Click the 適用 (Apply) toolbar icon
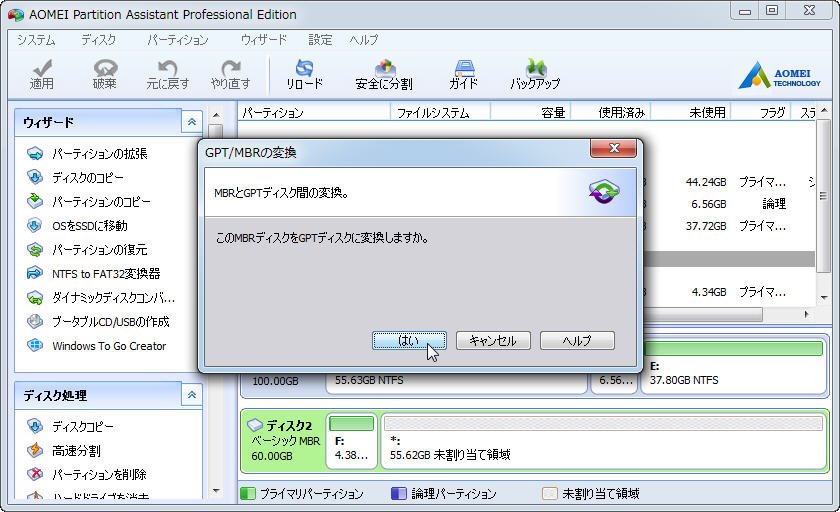The height and width of the screenshot is (512, 840). coord(42,68)
